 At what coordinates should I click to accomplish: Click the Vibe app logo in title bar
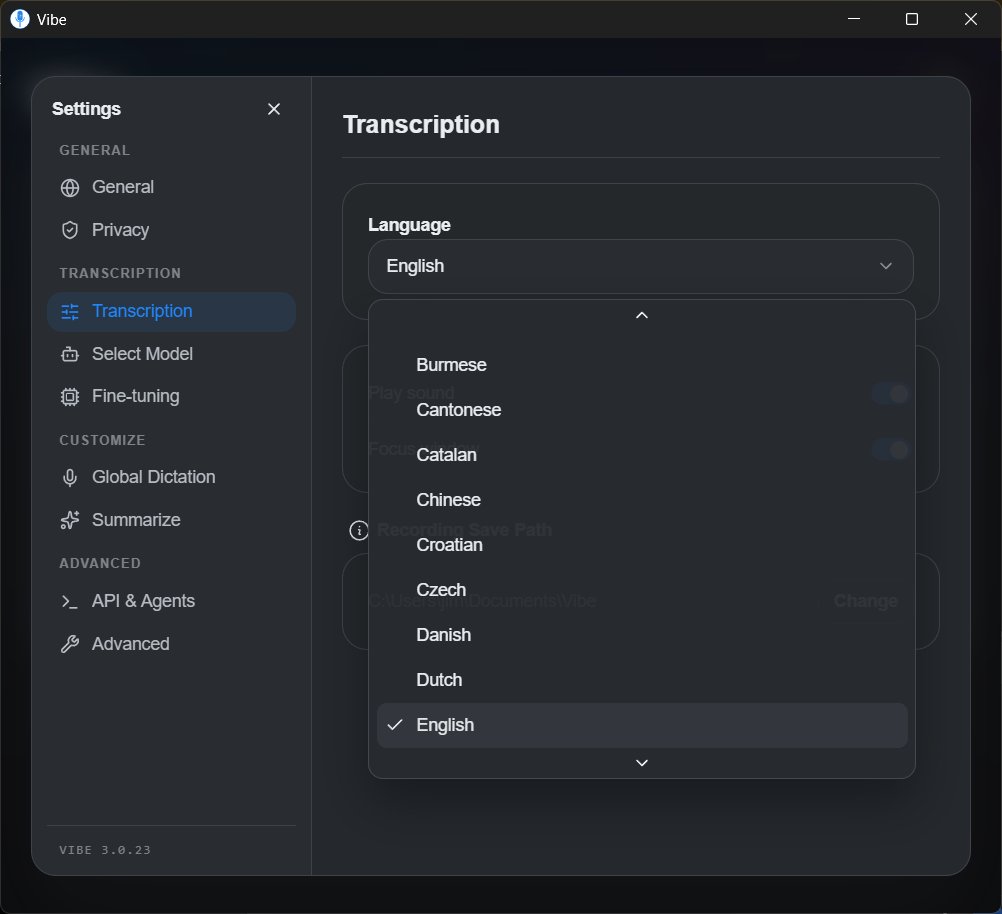(x=20, y=19)
